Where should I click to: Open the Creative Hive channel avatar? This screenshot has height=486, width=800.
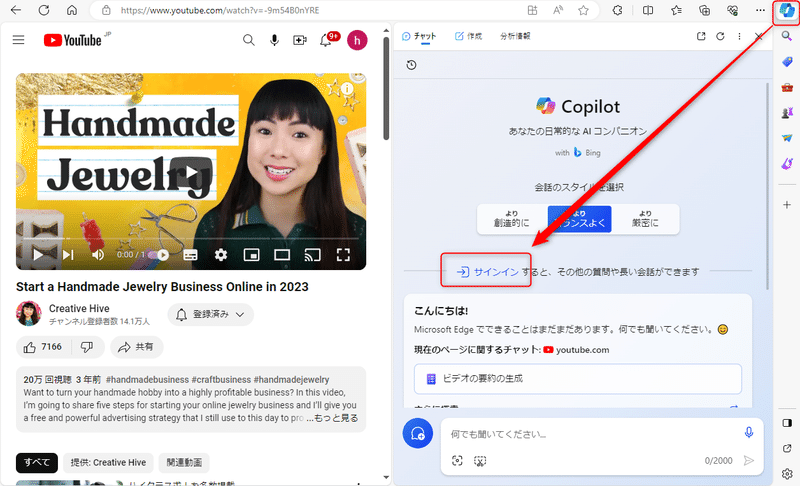(x=28, y=314)
